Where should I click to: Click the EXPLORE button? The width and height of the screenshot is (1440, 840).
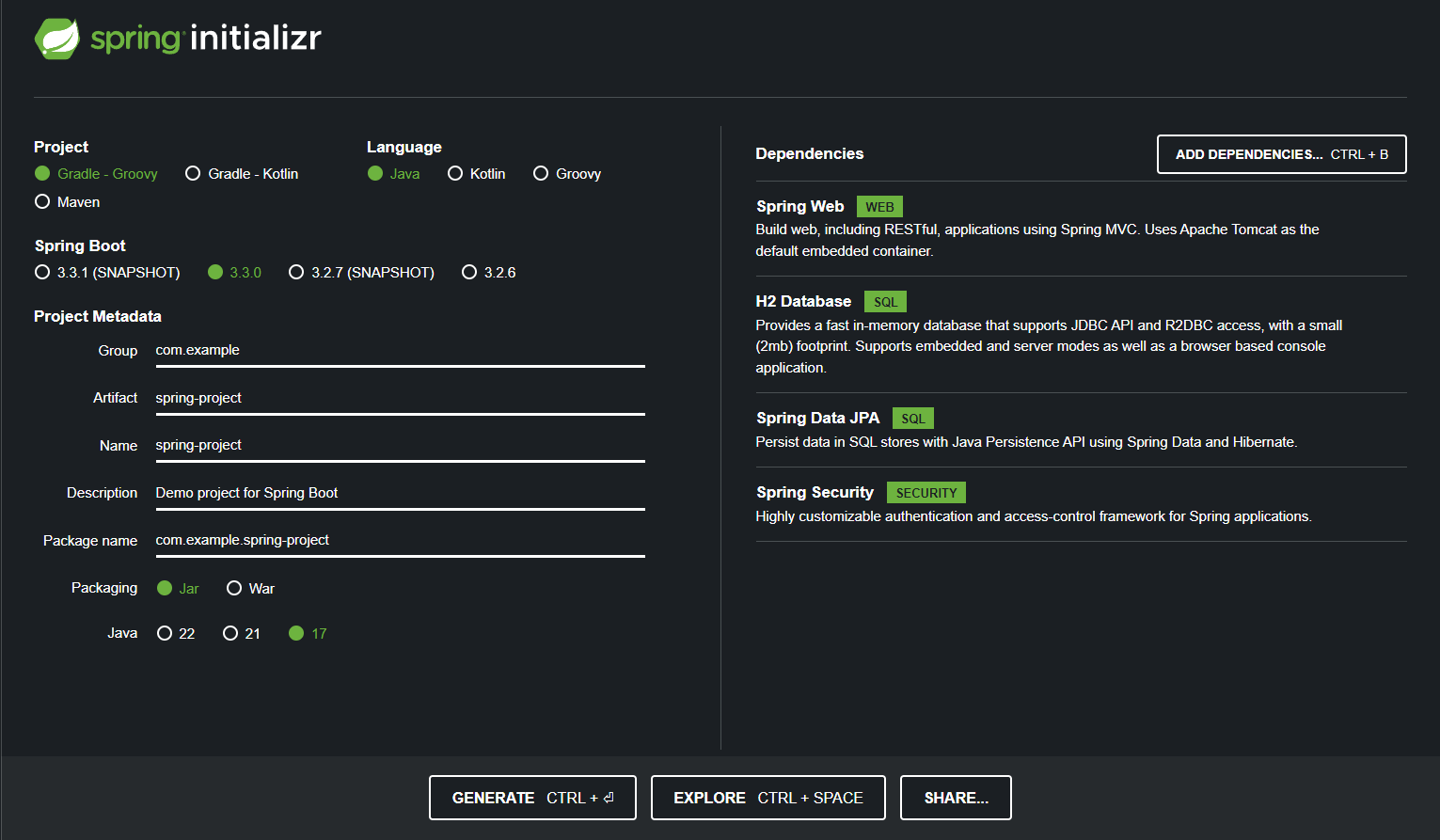coord(767,798)
